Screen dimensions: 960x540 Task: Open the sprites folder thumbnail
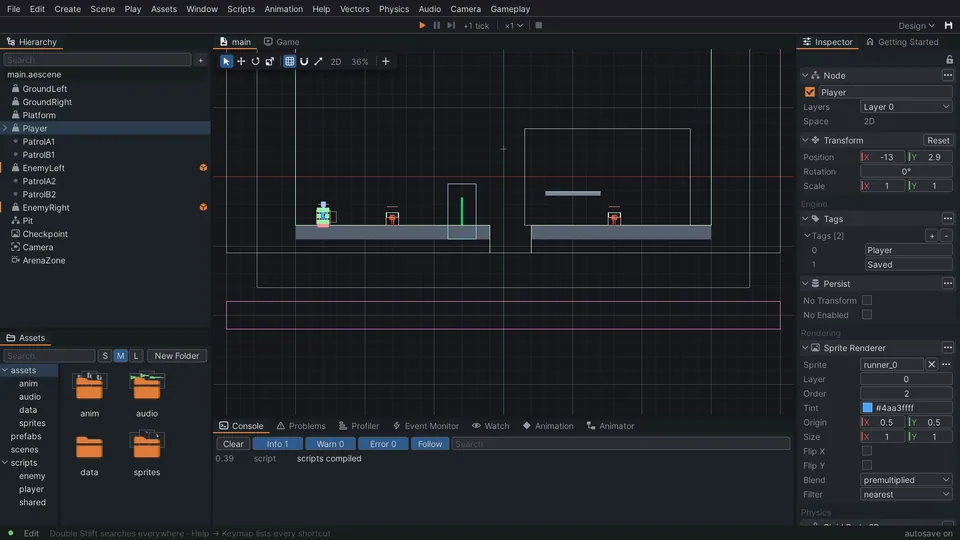[147, 445]
